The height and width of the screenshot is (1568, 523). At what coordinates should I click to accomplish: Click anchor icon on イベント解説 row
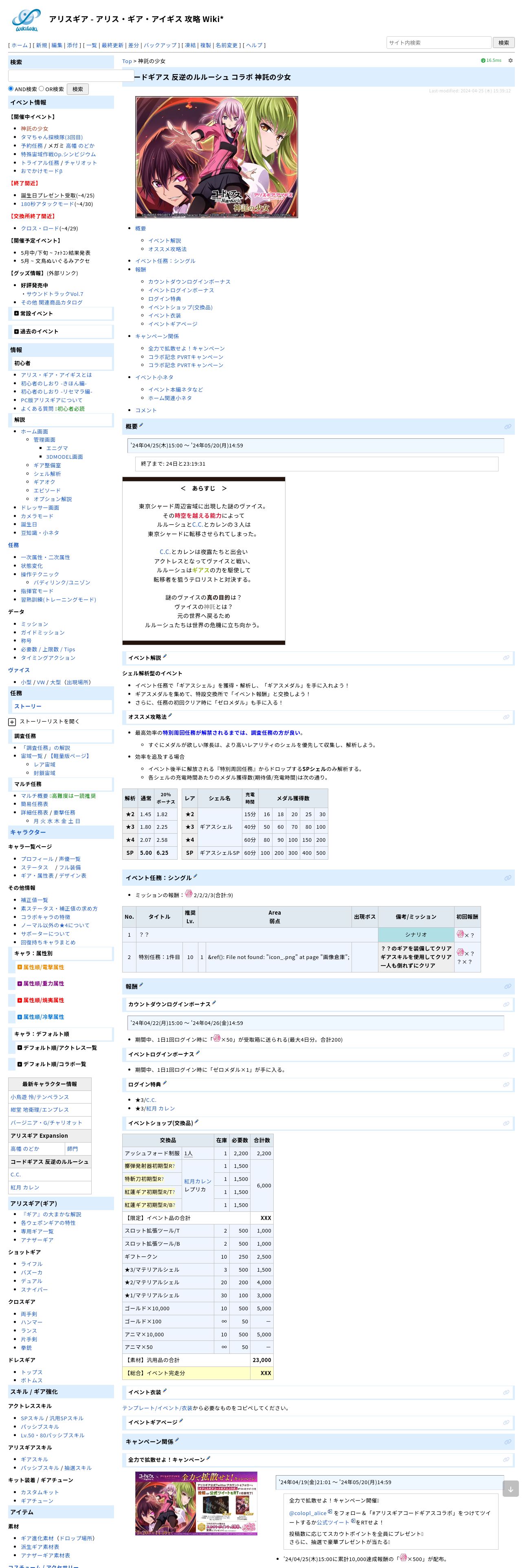coord(506,657)
